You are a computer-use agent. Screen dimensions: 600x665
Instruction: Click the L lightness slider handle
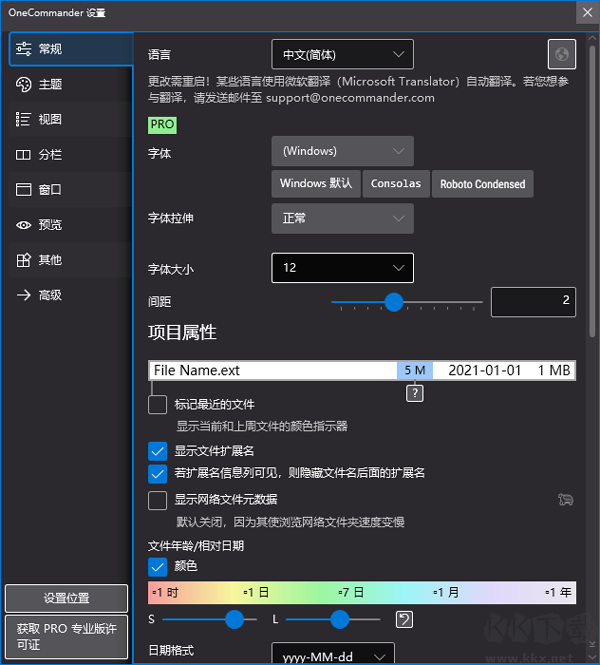[x=340, y=620]
